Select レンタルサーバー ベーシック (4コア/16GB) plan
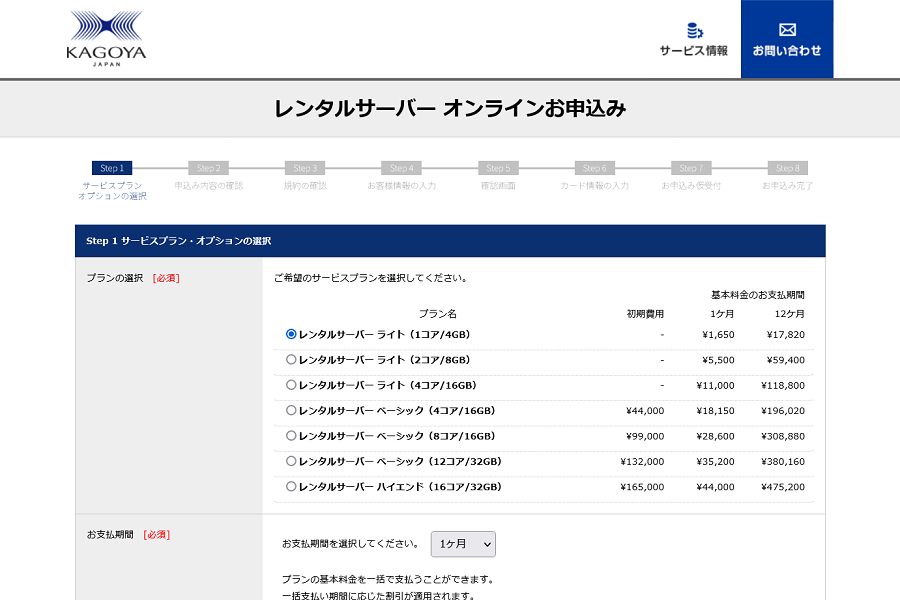The height and width of the screenshot is (600, 900). coord(291,410)
